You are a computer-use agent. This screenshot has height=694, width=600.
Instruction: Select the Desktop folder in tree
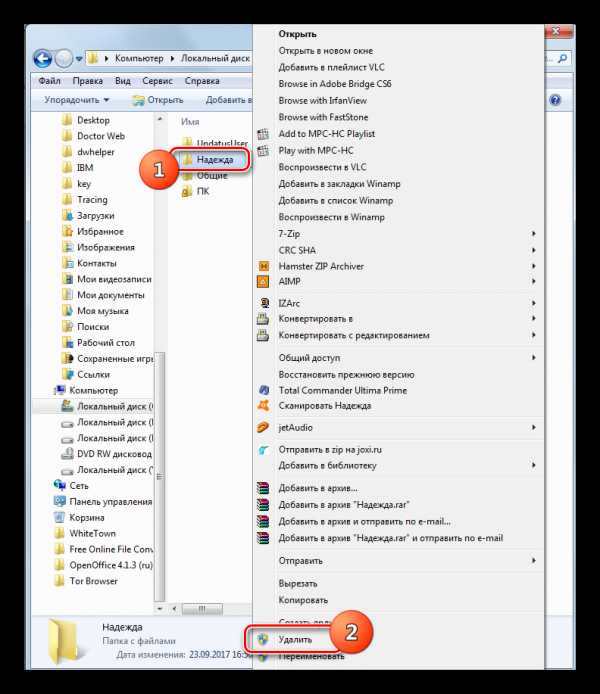(93, 120)
